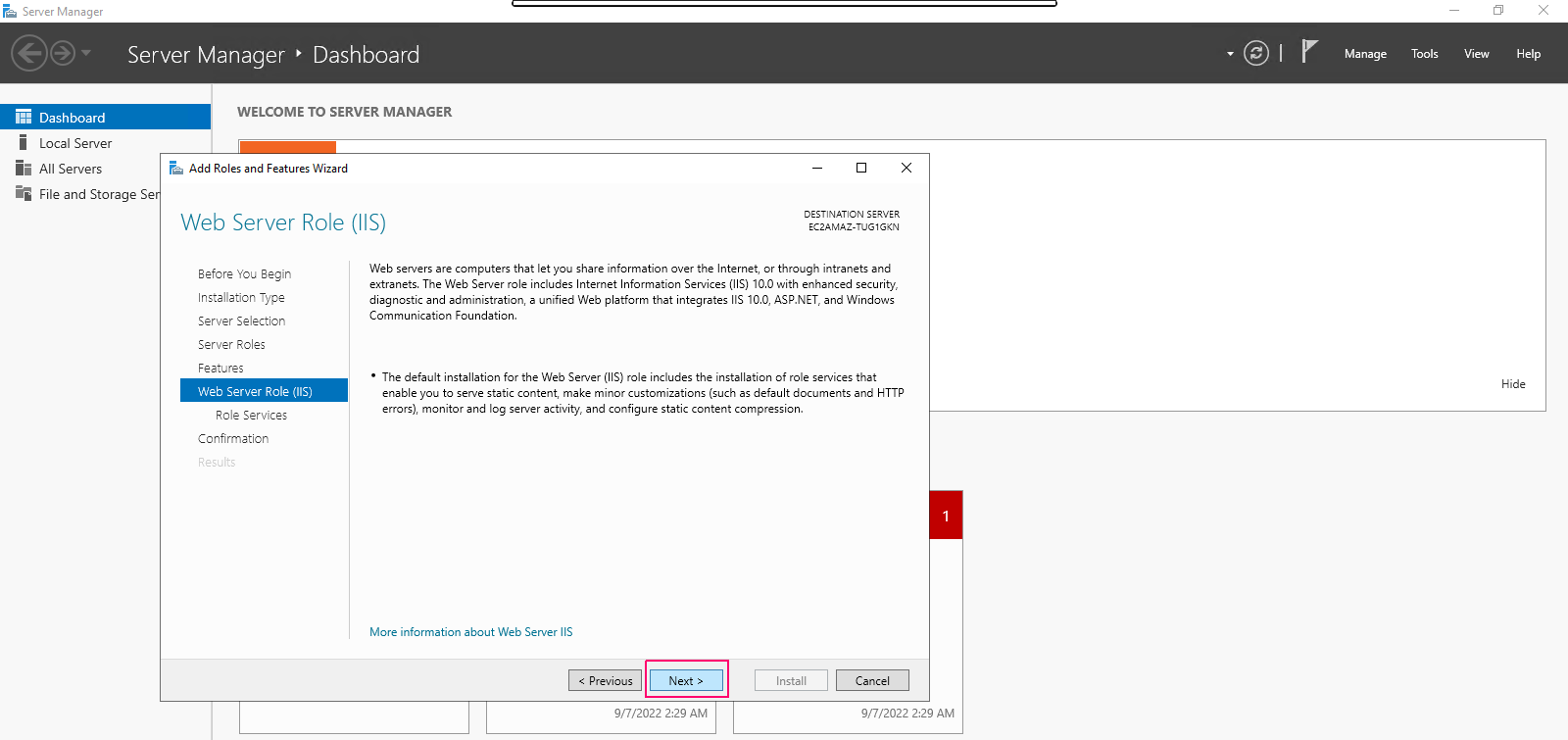Go to Server Selection wizard step
The image size is (1568, 740).
coord(241,321)
